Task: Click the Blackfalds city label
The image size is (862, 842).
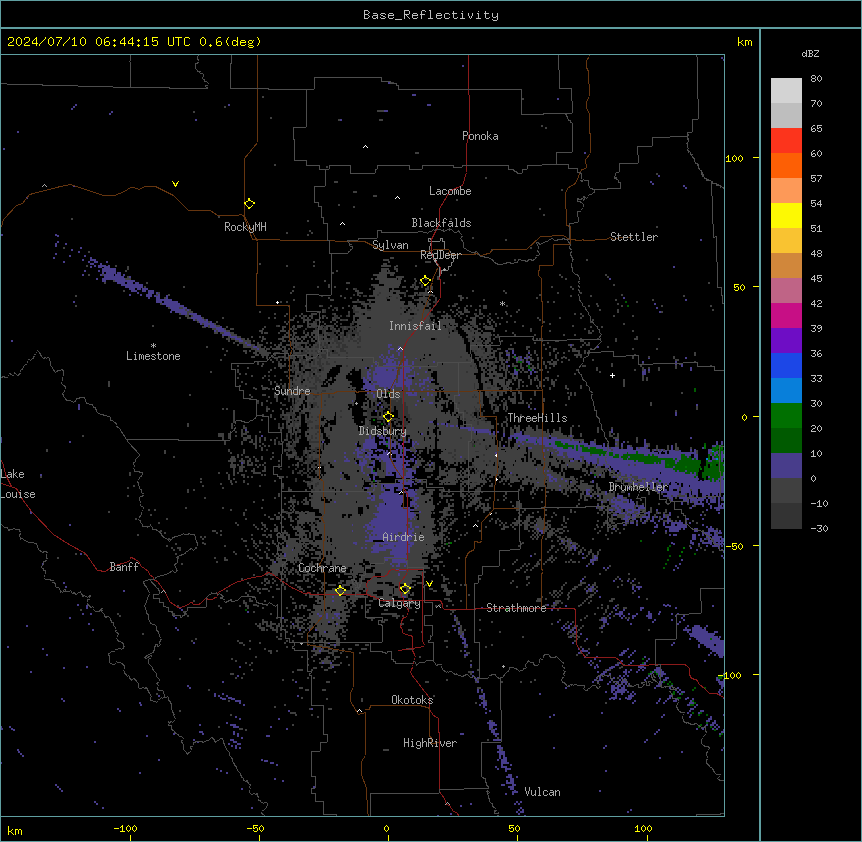Action: click(x=441, y=223)
